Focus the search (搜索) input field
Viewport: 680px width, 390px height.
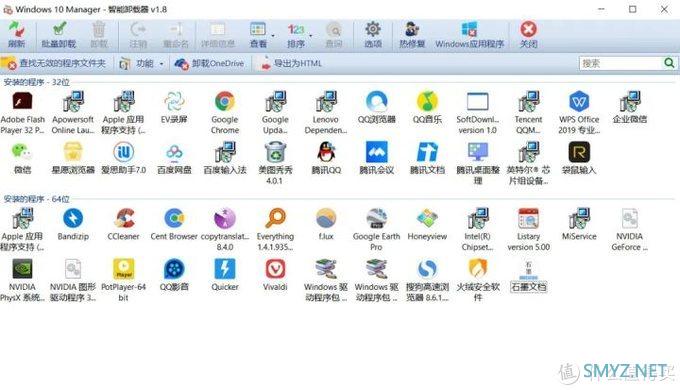pyautogui.click(x=620, y=63)
